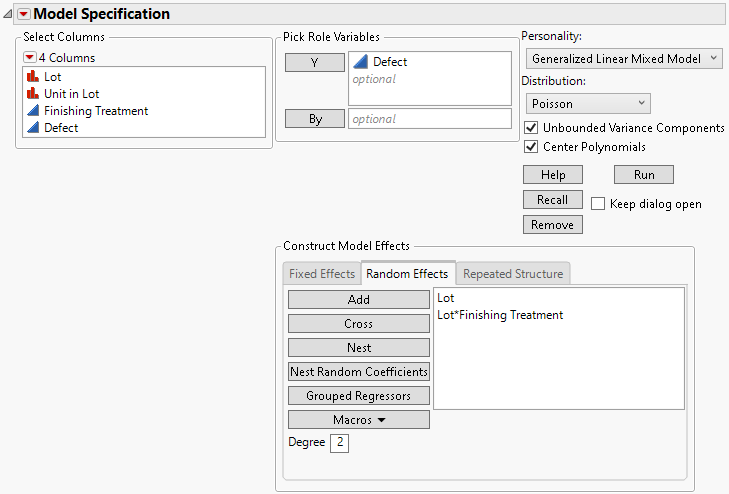Click the Degree input field
The height and width of the screenshot is (494, 729).
point(339,442)
